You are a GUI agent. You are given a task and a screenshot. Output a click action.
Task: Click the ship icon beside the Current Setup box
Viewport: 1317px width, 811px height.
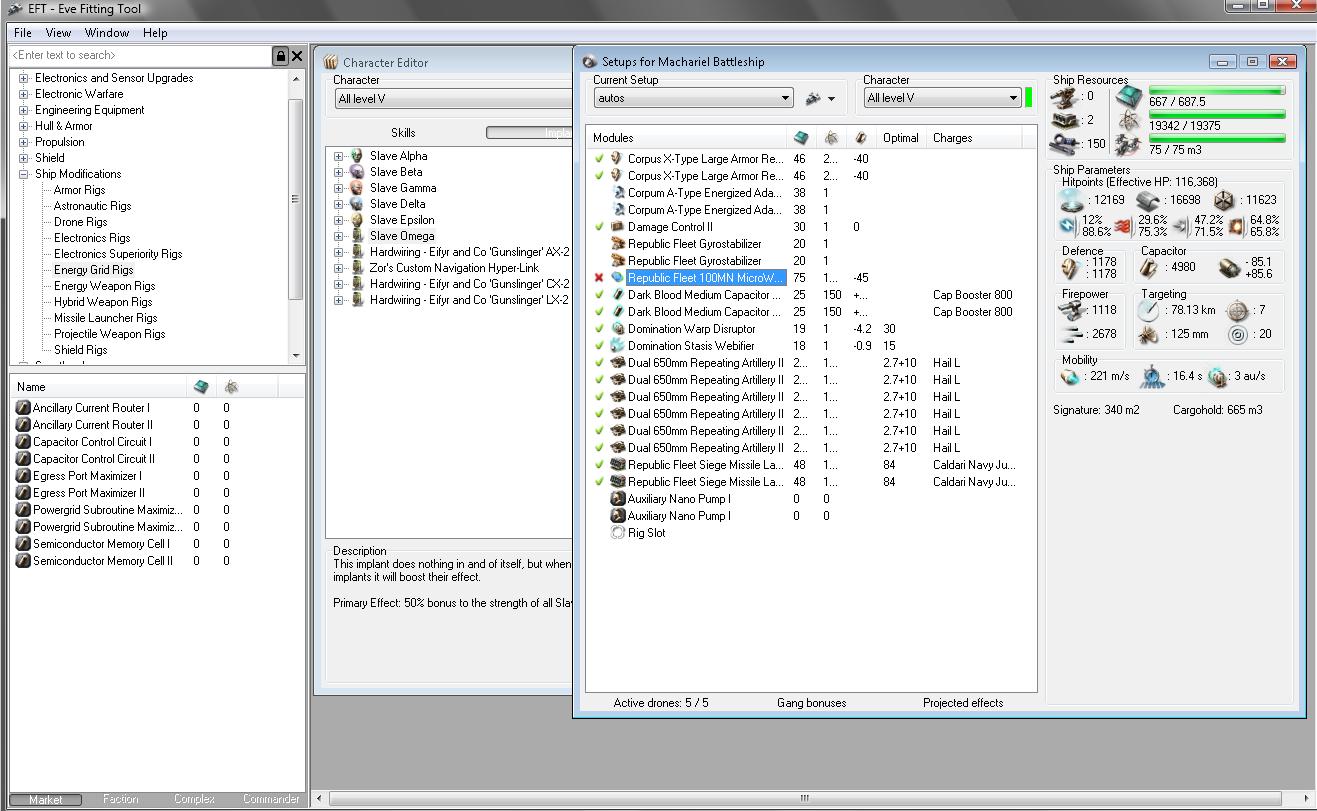click(813, 98)
